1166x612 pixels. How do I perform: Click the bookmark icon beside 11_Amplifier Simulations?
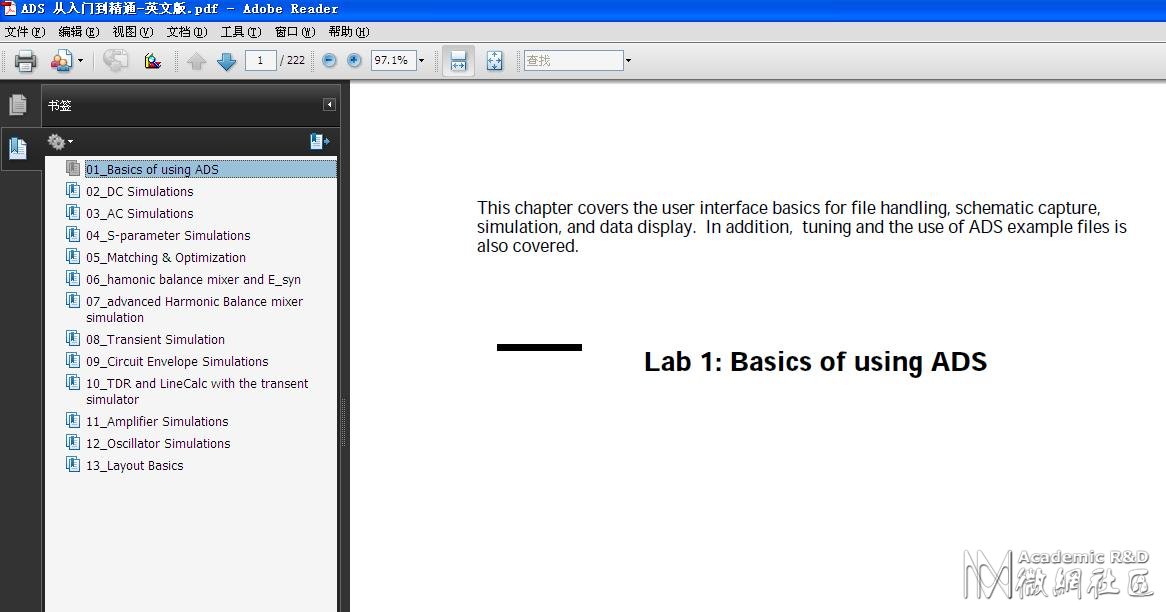coord(73,420)
